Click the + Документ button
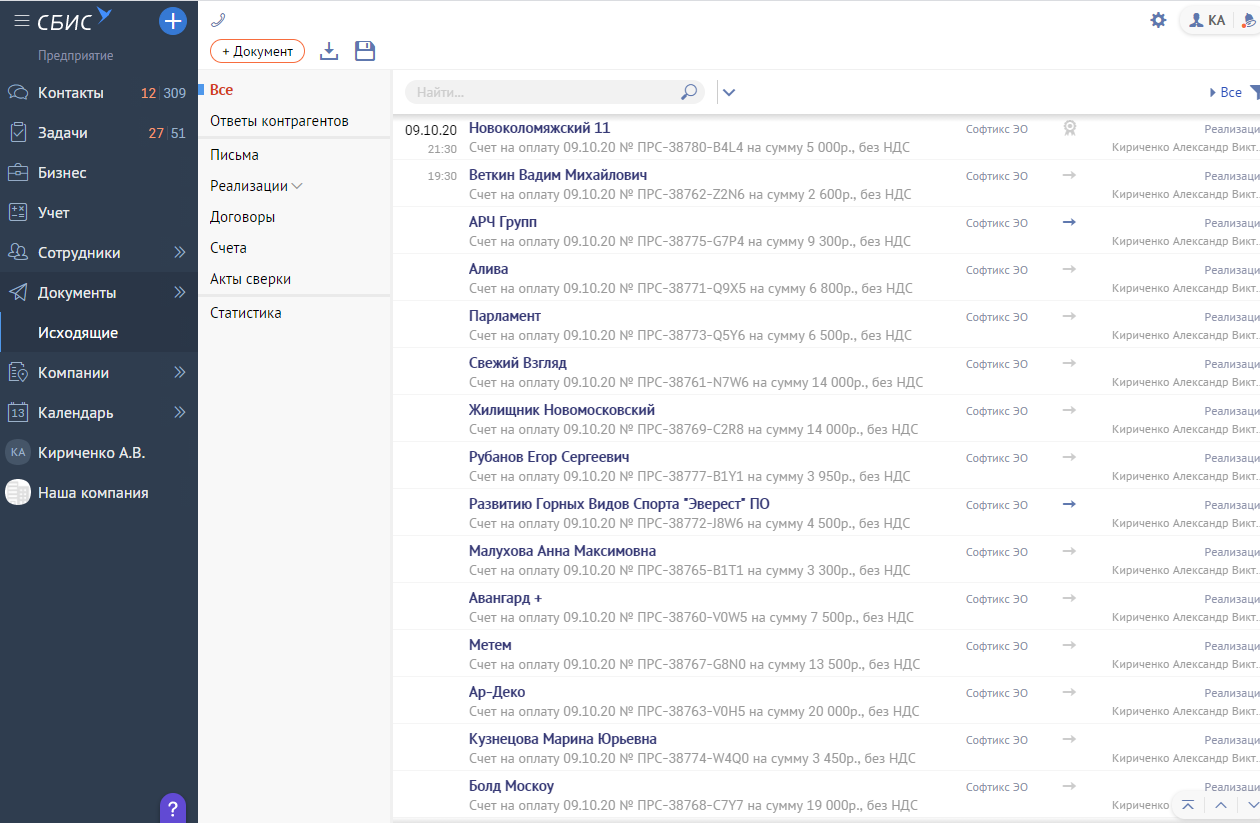Image resolution: width=1260 pixels, height=823 pixels. click(x=257, y=51)
